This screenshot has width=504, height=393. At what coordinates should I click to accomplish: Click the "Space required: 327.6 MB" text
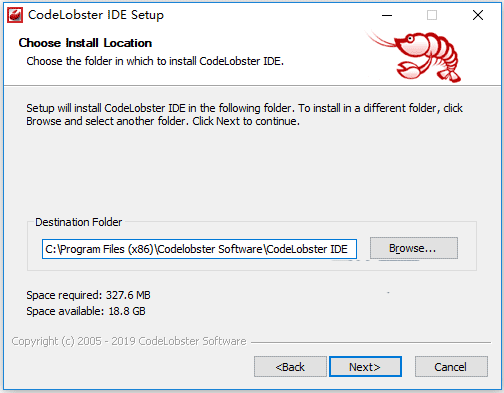(x=88, y=295)
